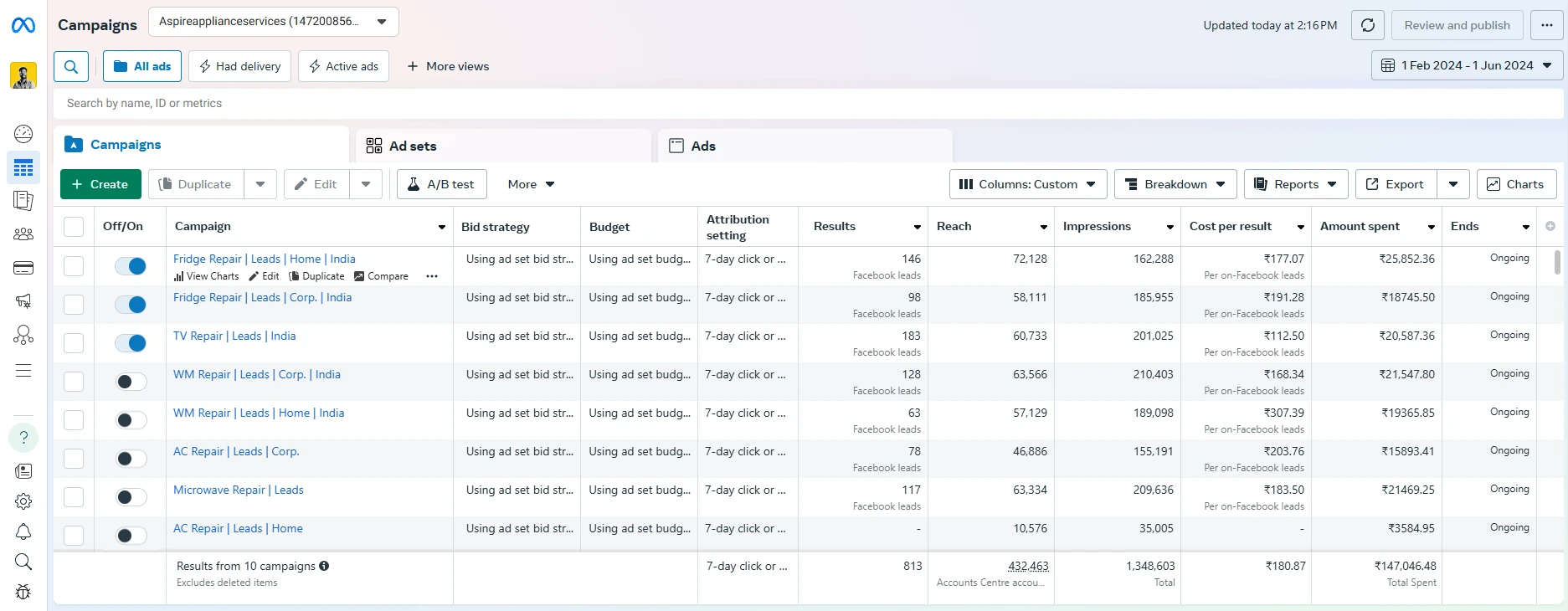Expand the Breakdown dropdown
Viewport: 1568px width, 611px height.
coord(1175,184)
